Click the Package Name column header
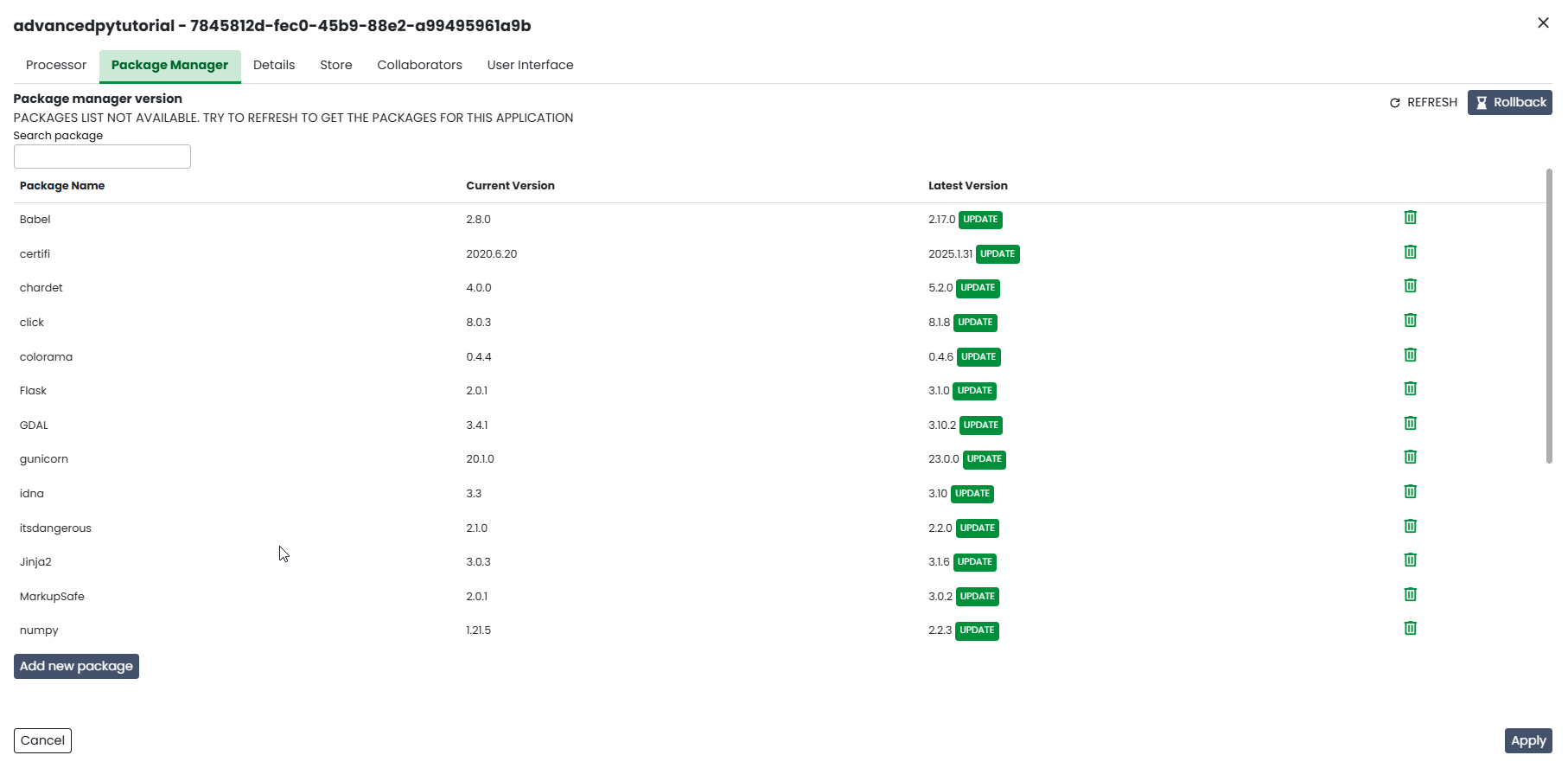Viewport: 1568px width, 768px height. coord(62,186)
